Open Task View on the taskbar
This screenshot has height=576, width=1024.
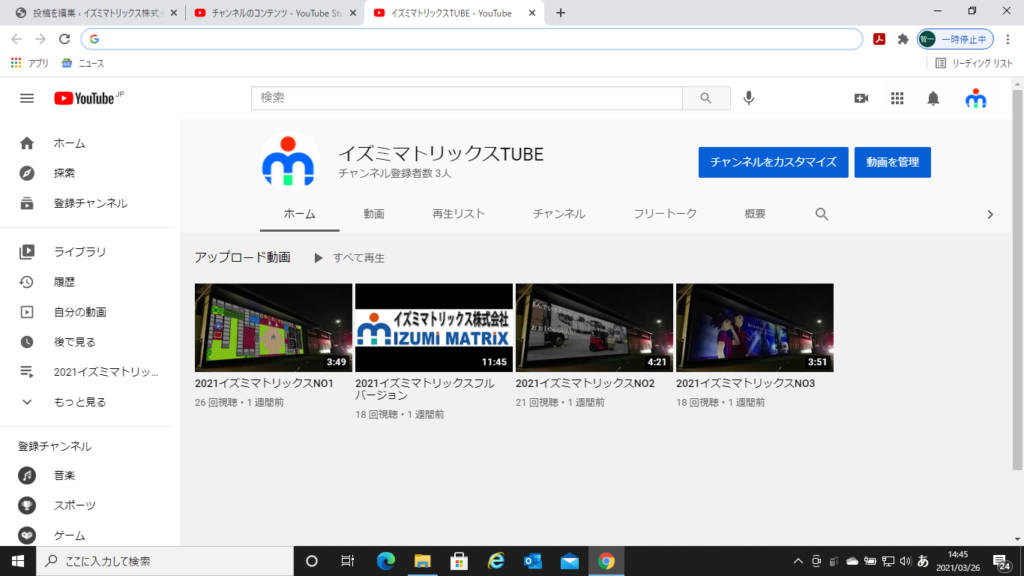[347, 561]
